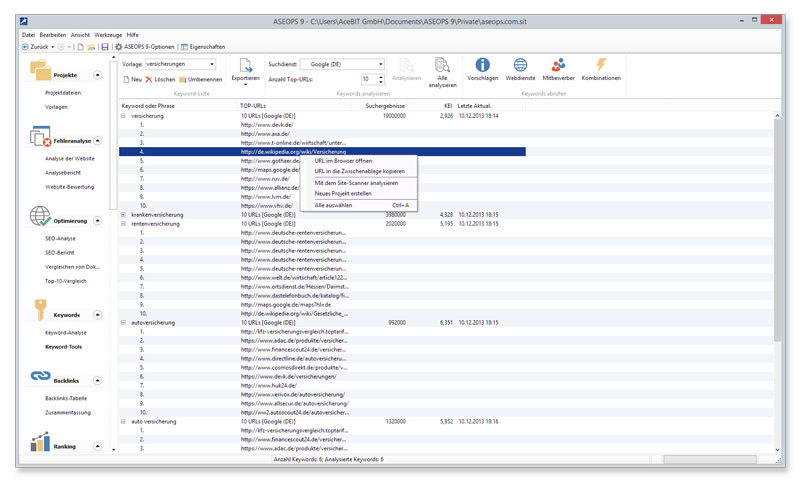Choose Alle auswählen in context menu
This screenshot has height=492, width=800.
coord(359,206)
